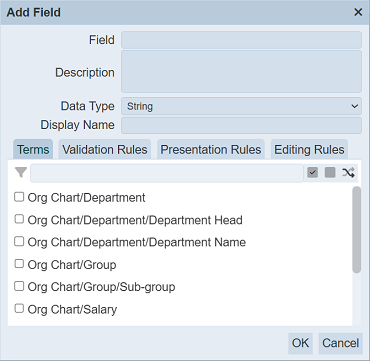Toggle Org Chart/Salary checkbox
This screenshot has width=370, height=361.
pos(19,309)
